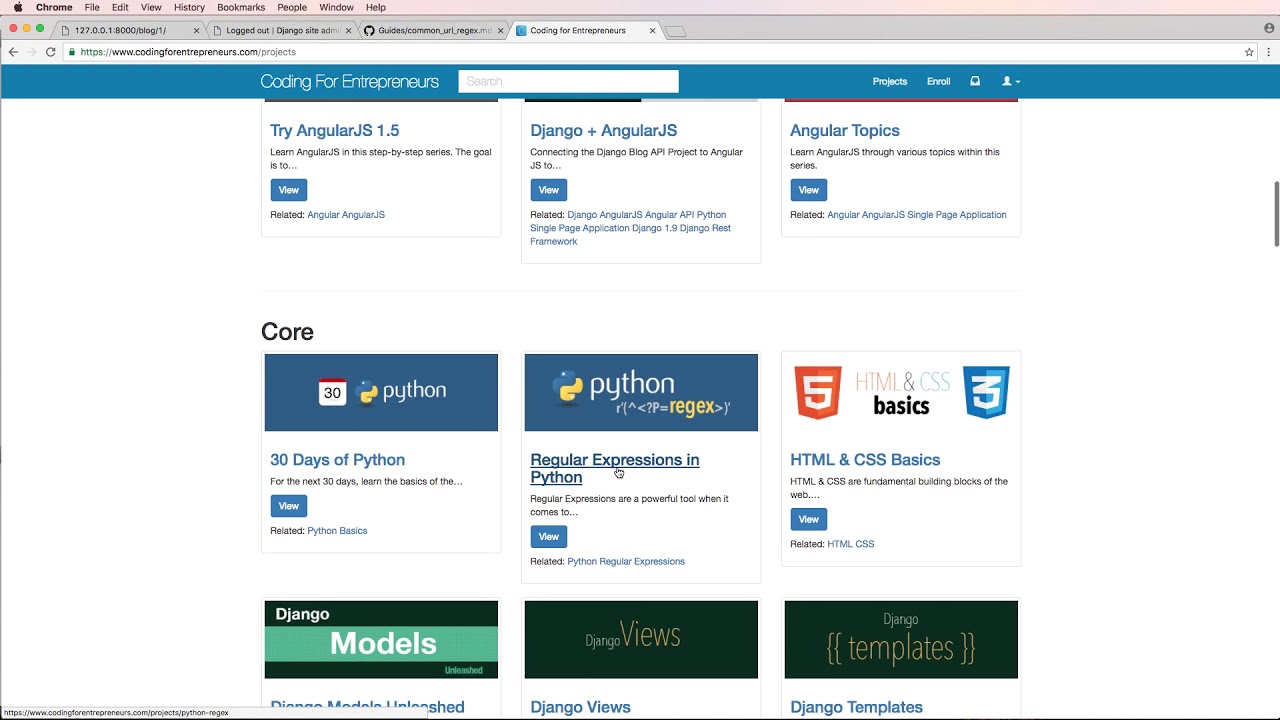This screenshot has width=1280, height=720.
Task: Open the Help menu
Action: coord(376,7)
